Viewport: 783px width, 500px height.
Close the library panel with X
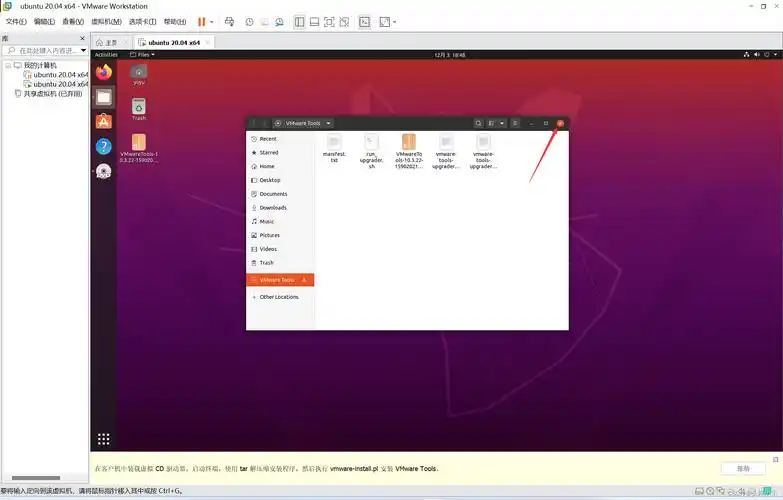pos(82,38)
